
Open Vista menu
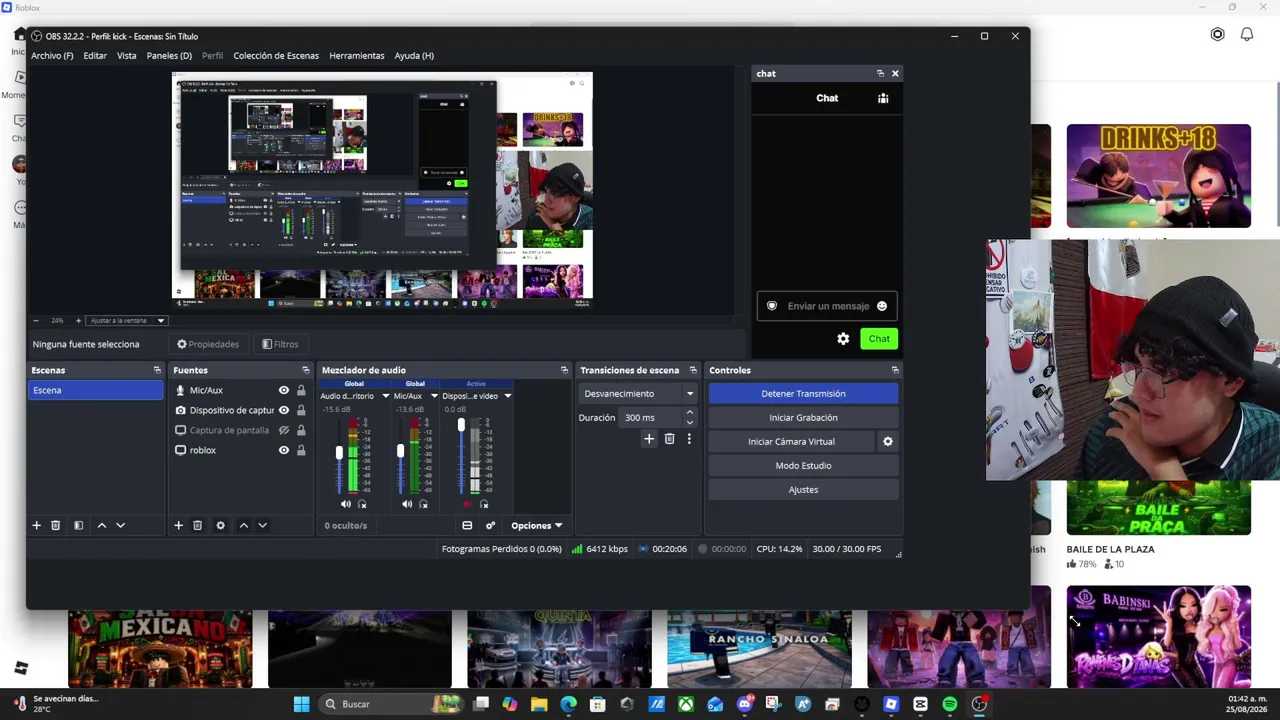[x=126, y=56]
